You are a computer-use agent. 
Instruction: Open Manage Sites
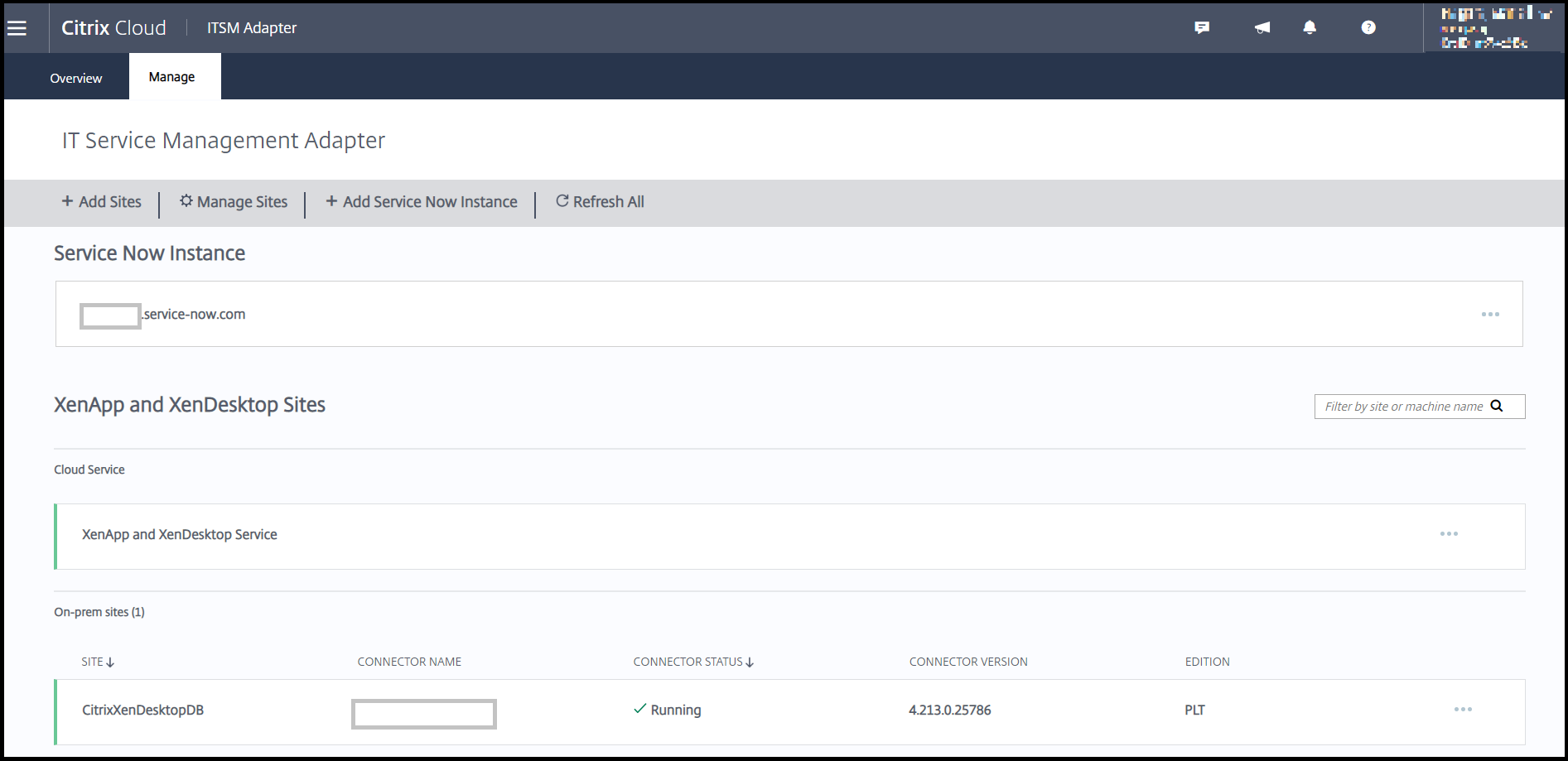[234, 202]
